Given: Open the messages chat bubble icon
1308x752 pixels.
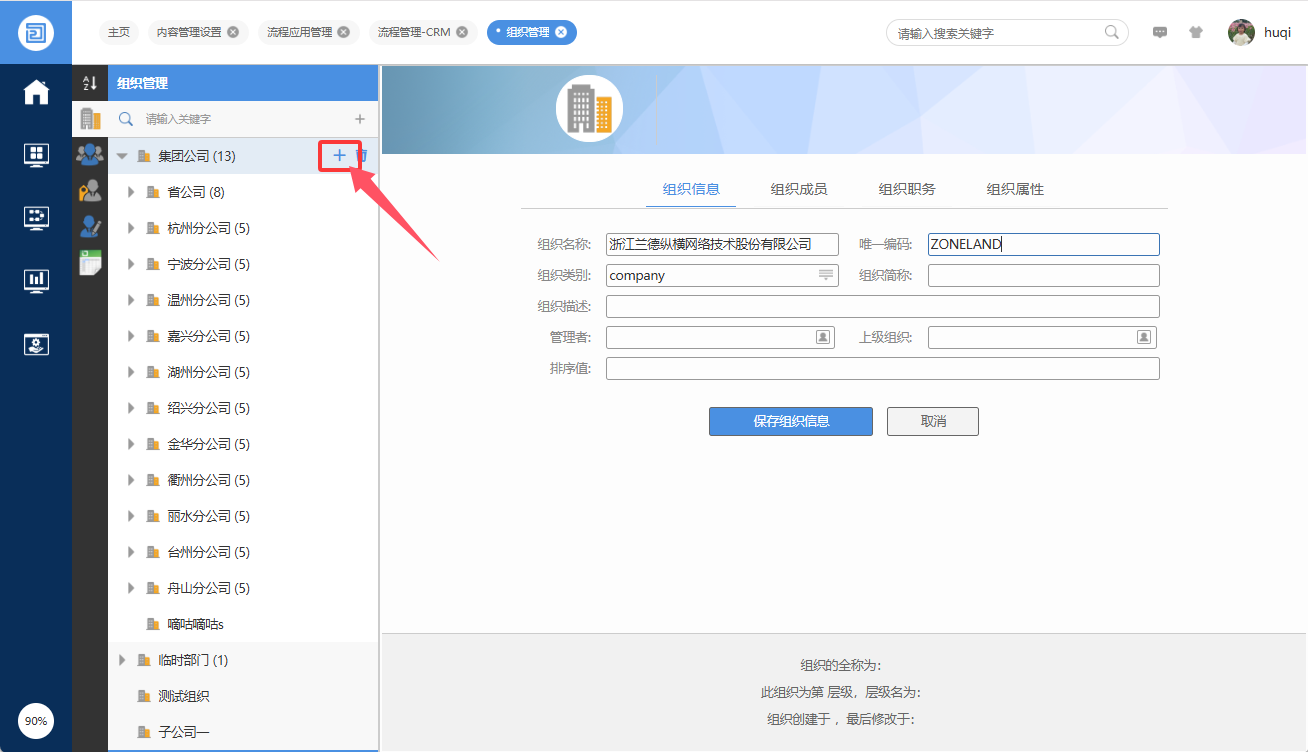Looking at the screenshot, I should point(1160,32).
